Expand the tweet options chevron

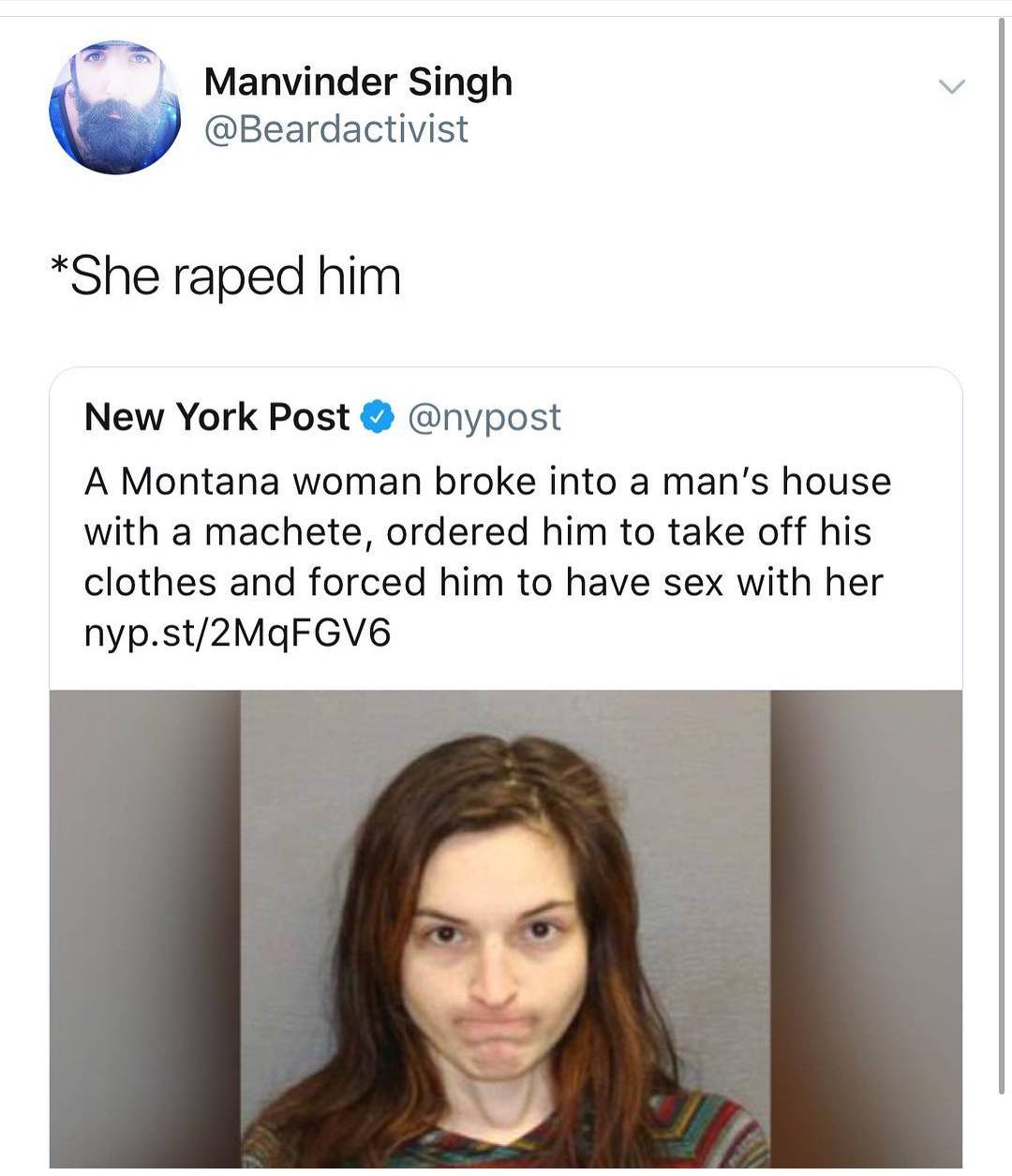[951, 87]
